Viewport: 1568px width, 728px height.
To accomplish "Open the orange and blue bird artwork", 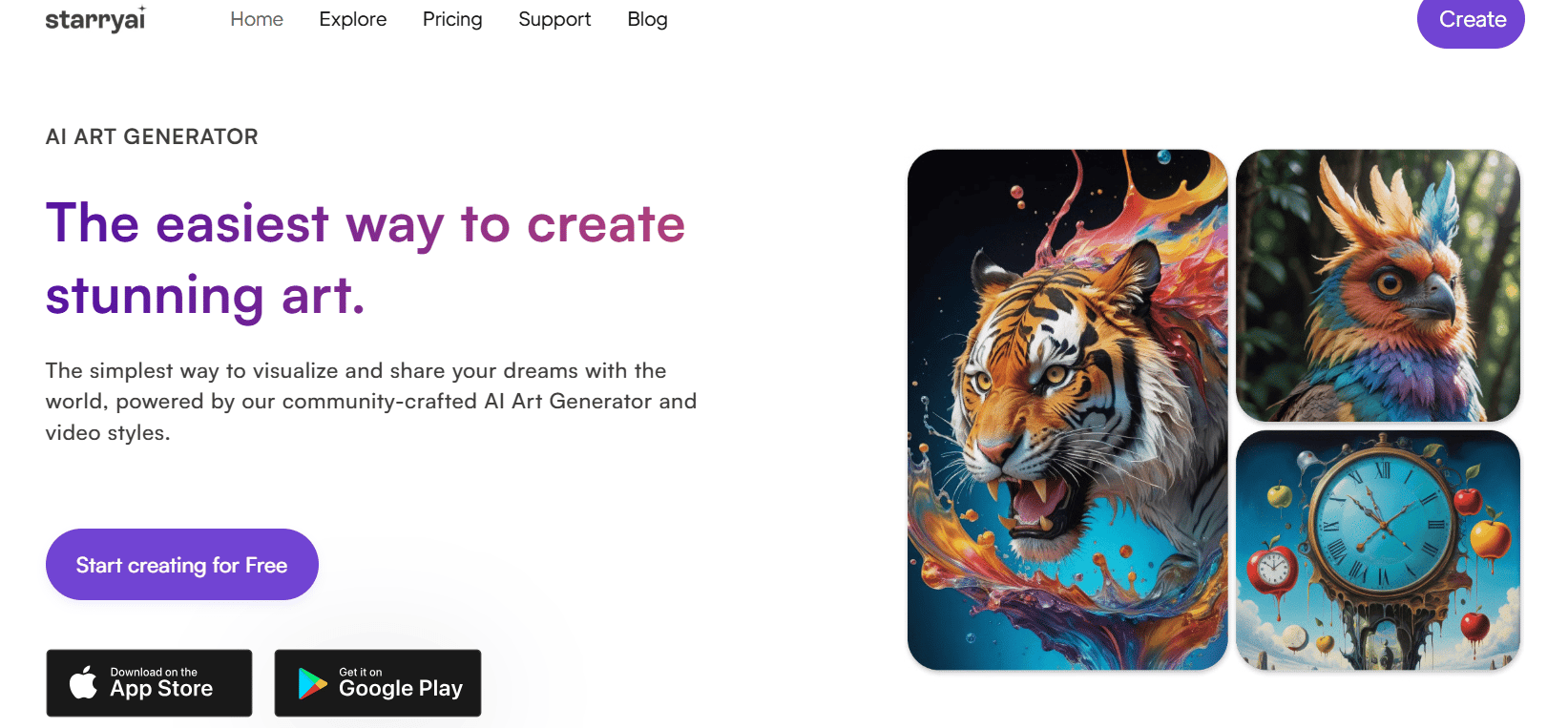I will click(x=1377, y=285).
